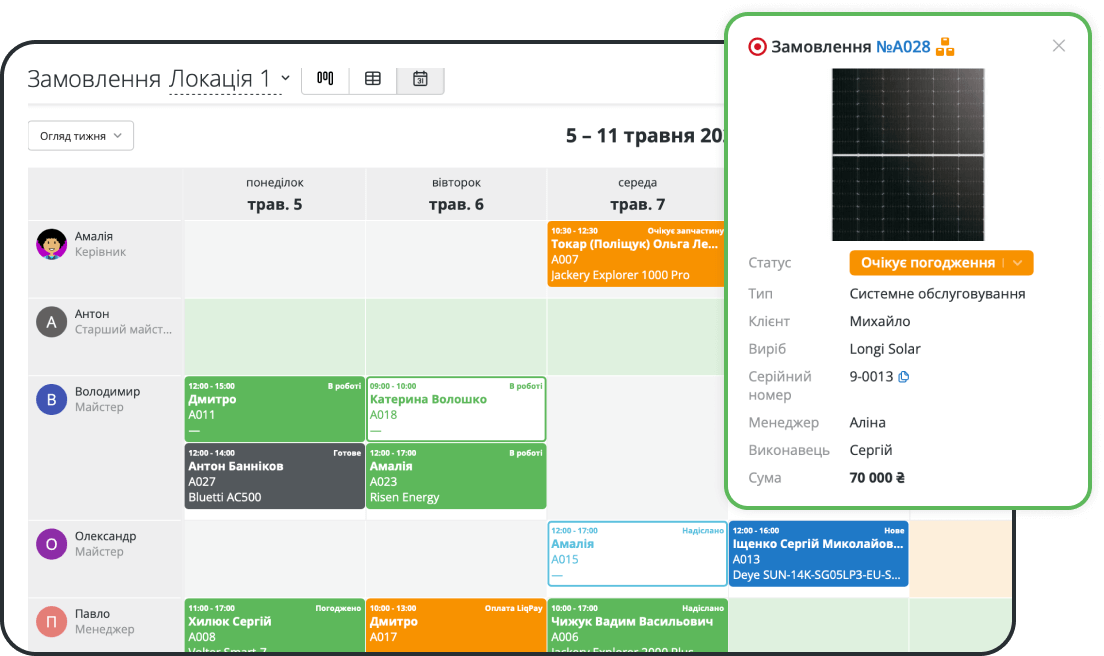Close the order A028 popup
This screenshot has height=656, width=1104.
coord(1059,46)
